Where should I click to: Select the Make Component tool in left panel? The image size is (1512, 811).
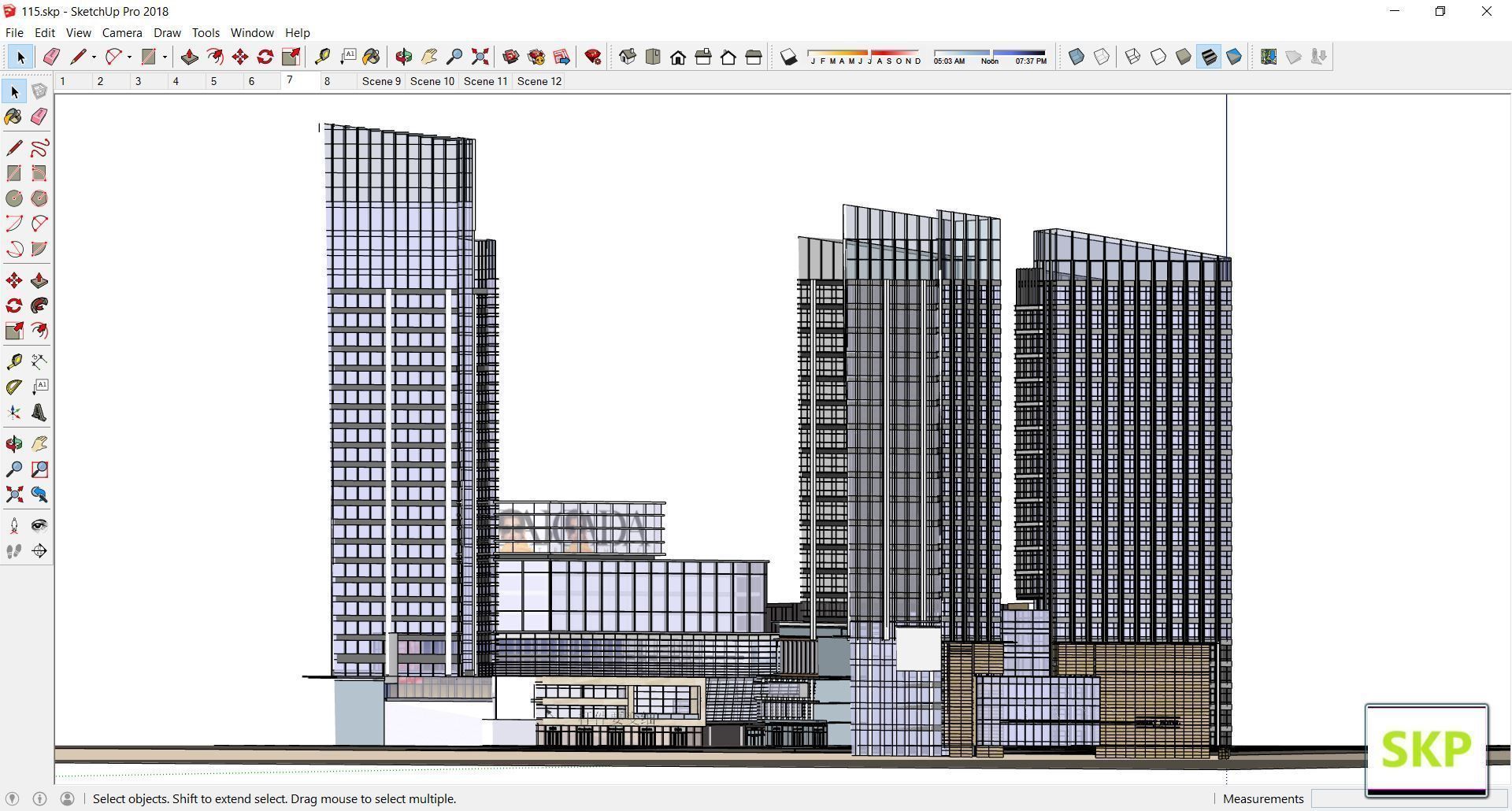pos(39,91)
